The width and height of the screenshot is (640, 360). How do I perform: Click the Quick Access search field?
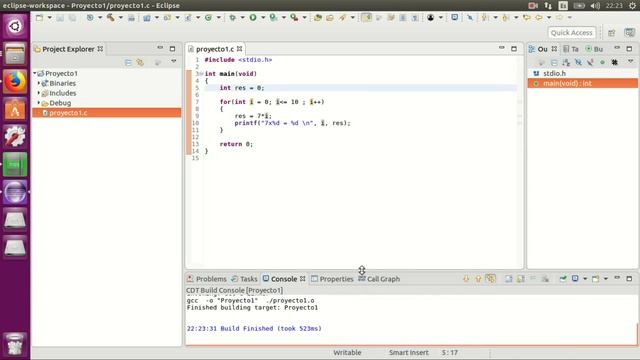point(571,33)
